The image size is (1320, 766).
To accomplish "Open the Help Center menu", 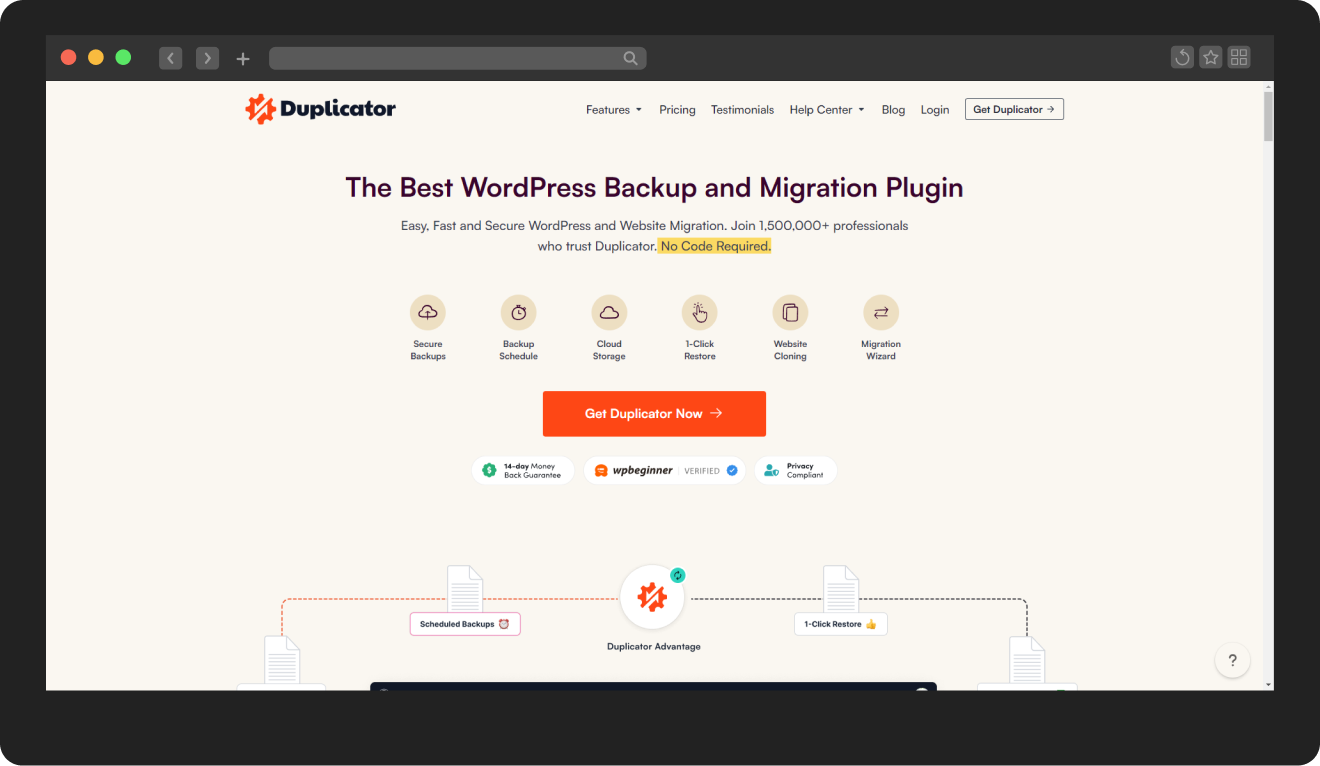I will pyautogui.click(x=826, y=109).
